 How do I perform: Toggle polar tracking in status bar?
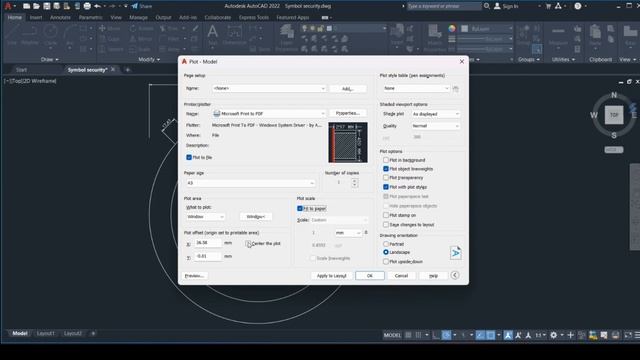pyautogui.click(x=447, y=335)
